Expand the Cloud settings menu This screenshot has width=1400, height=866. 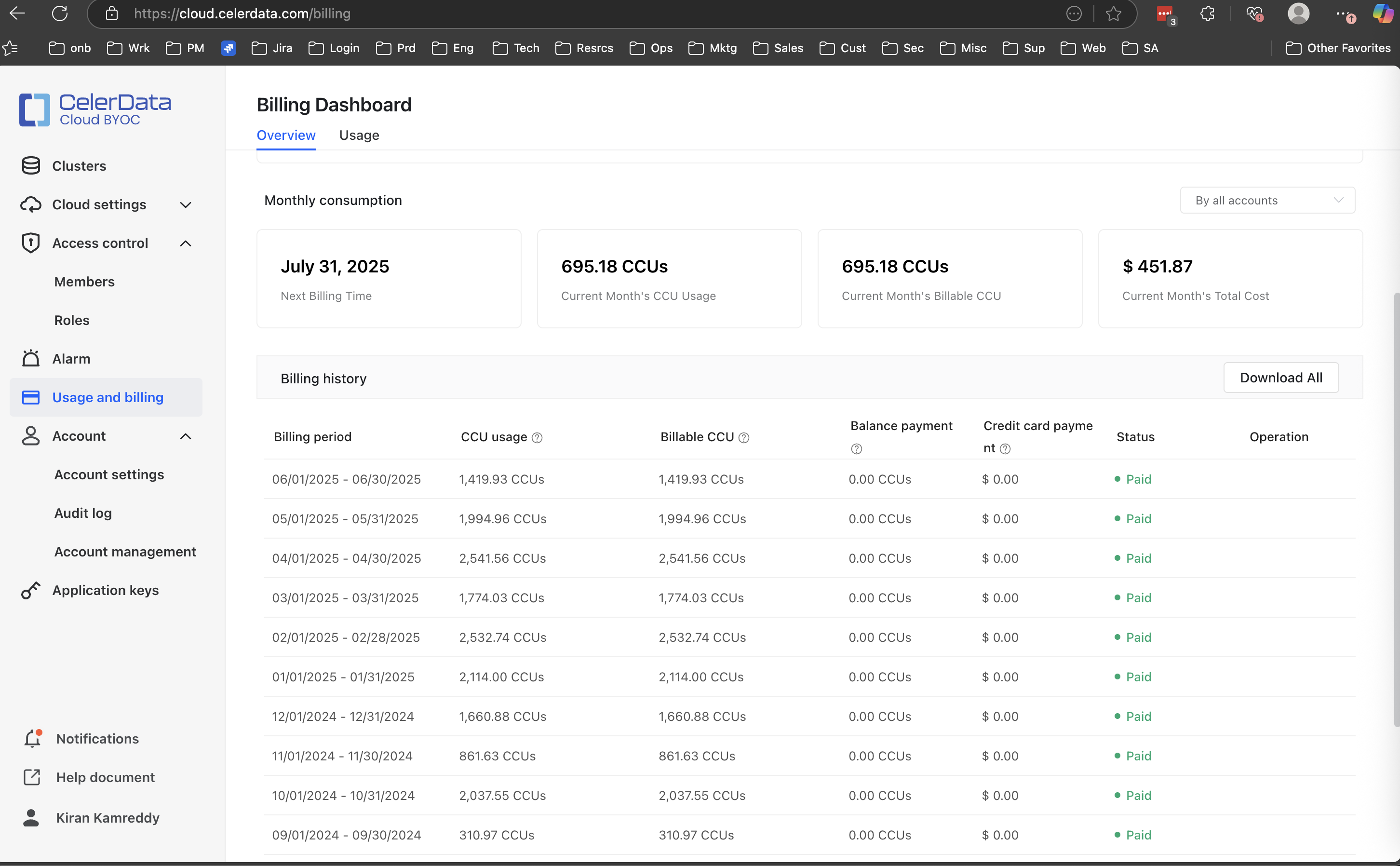click(185, 205)
